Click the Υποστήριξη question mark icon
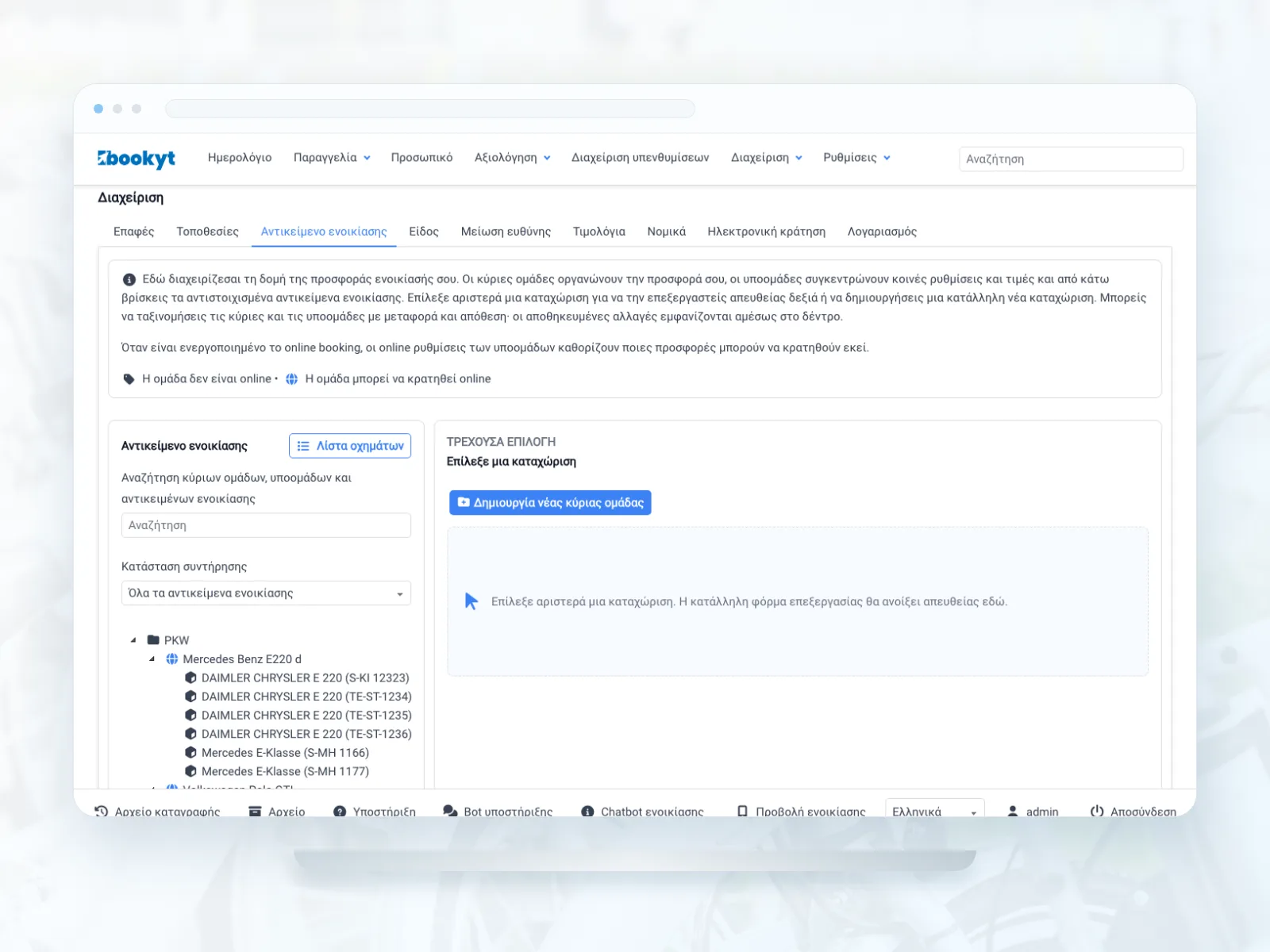 [340, 812]
